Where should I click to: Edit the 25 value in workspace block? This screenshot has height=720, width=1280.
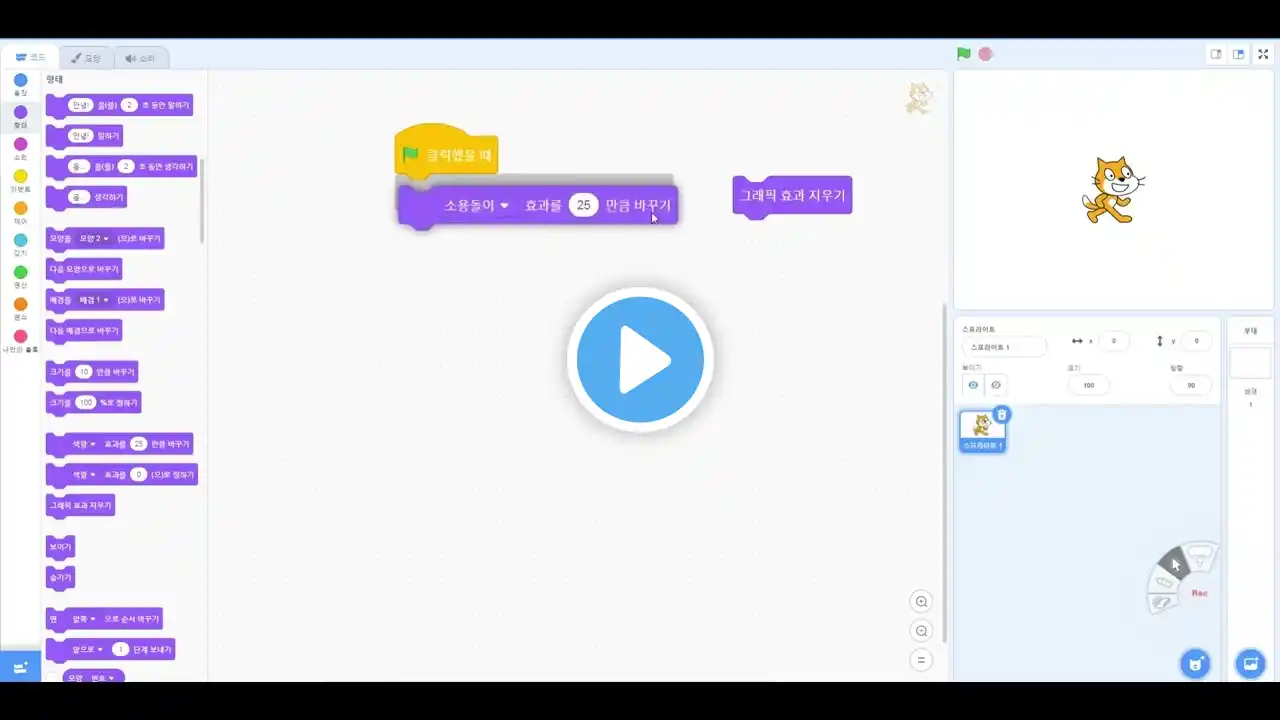coord(584,205)
